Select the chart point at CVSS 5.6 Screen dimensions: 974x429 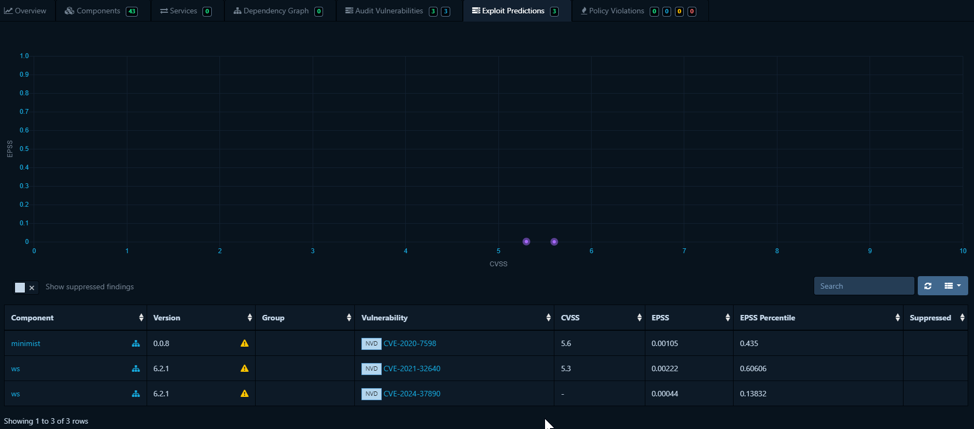click(554, 242)
